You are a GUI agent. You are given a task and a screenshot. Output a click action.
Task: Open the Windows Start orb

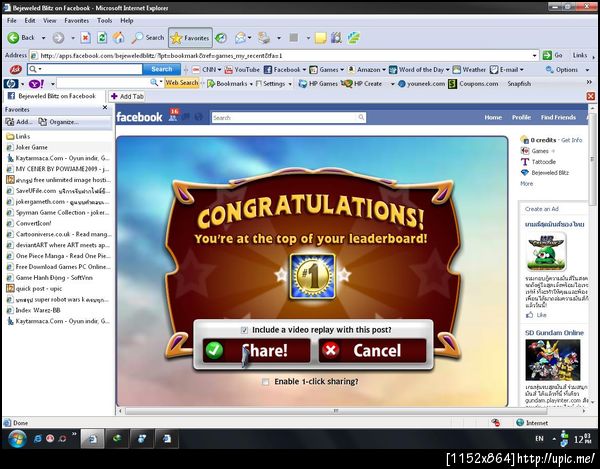pos(18,439)
